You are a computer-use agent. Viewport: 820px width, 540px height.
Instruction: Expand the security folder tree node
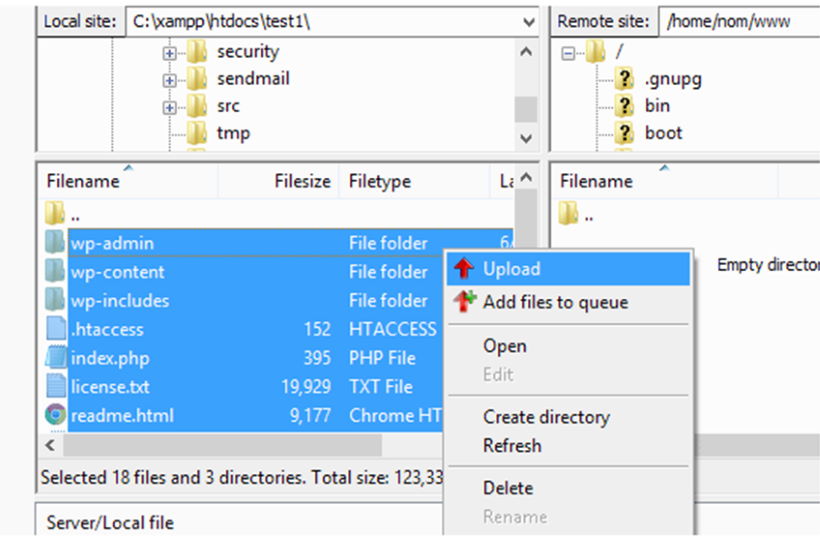[169, 52]
